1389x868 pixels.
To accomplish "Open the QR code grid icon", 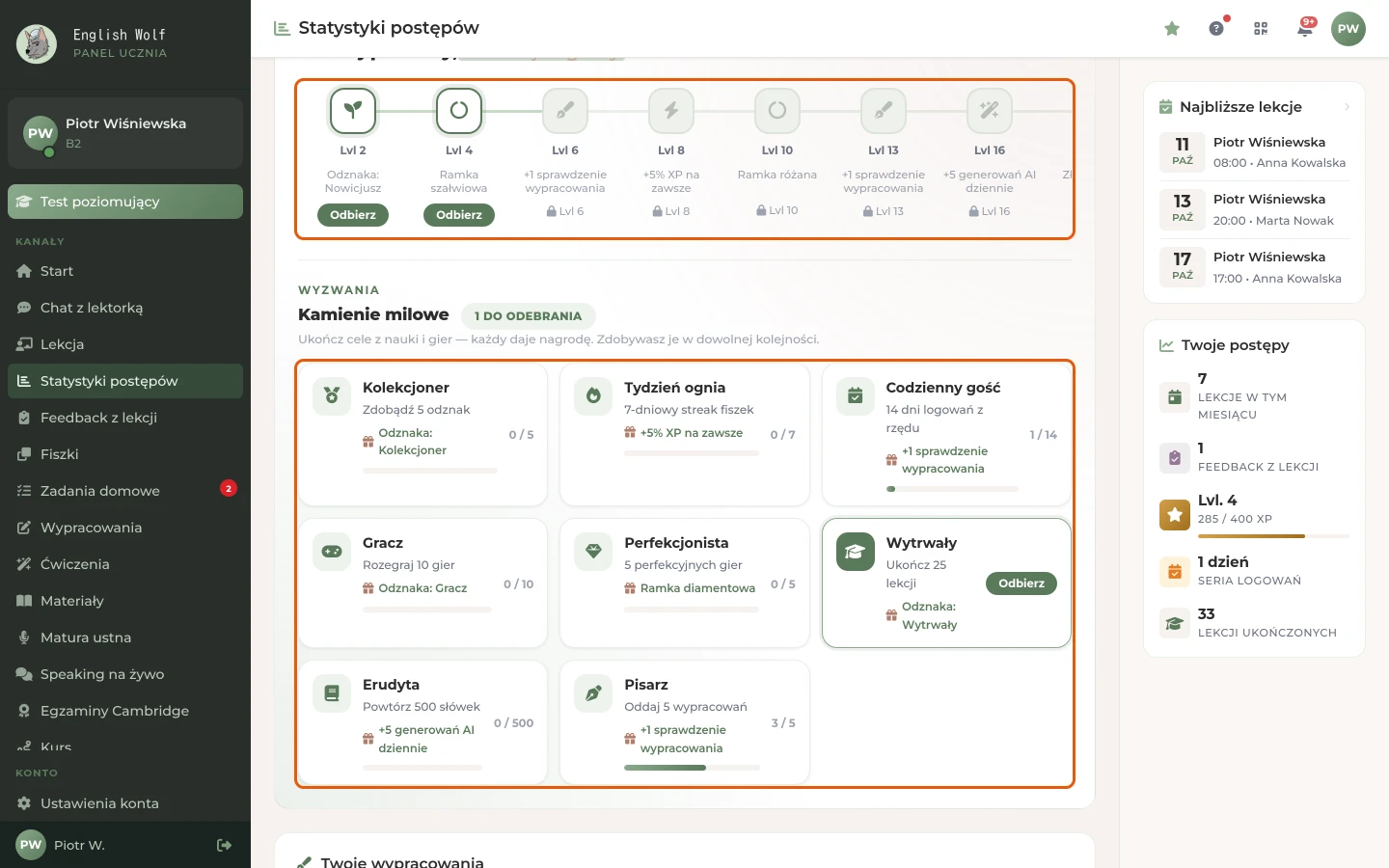I will pos(1261,29).
